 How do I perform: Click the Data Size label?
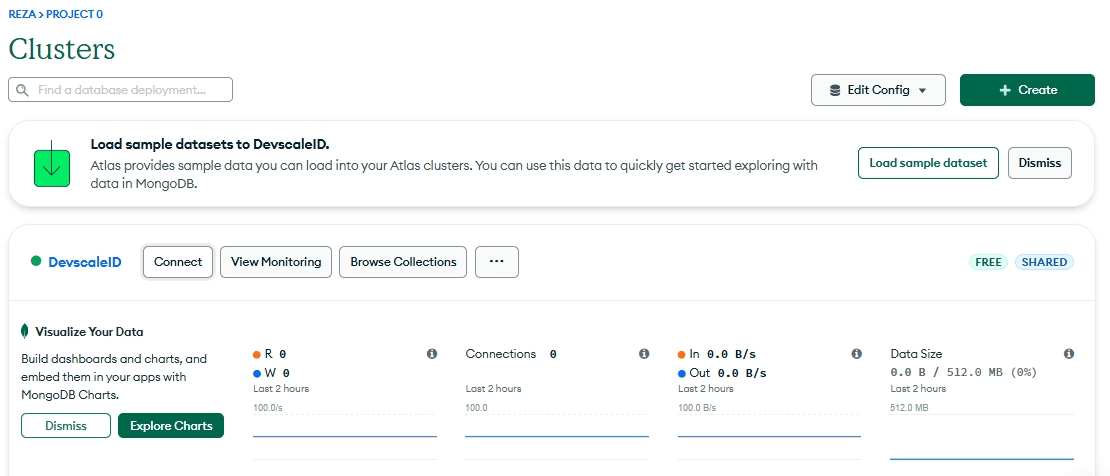916,353
